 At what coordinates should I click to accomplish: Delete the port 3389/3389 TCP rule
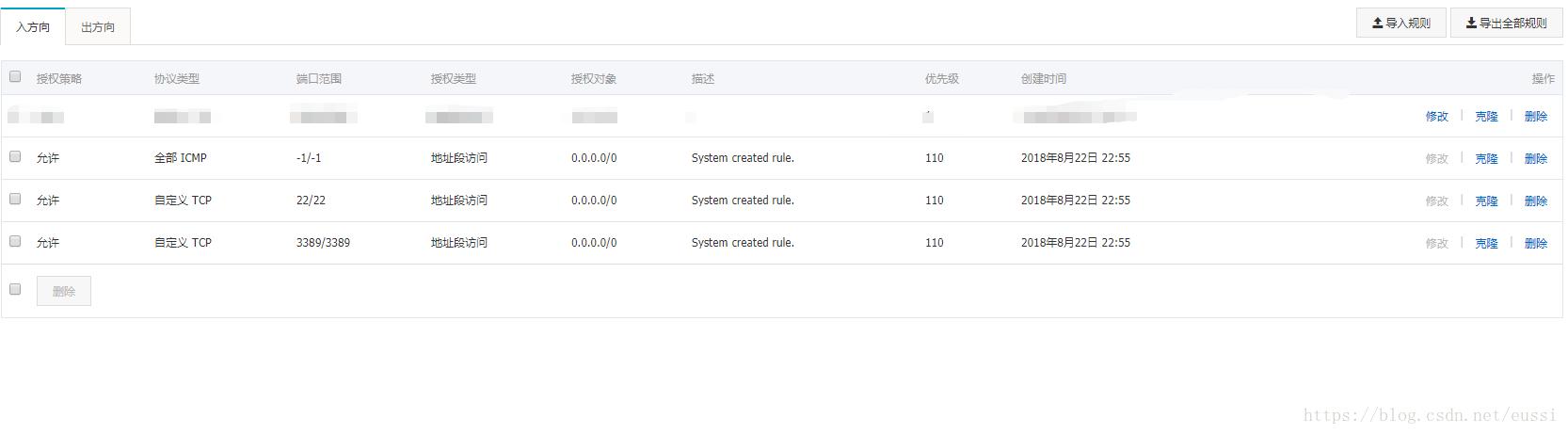(x=1535, y=244)
